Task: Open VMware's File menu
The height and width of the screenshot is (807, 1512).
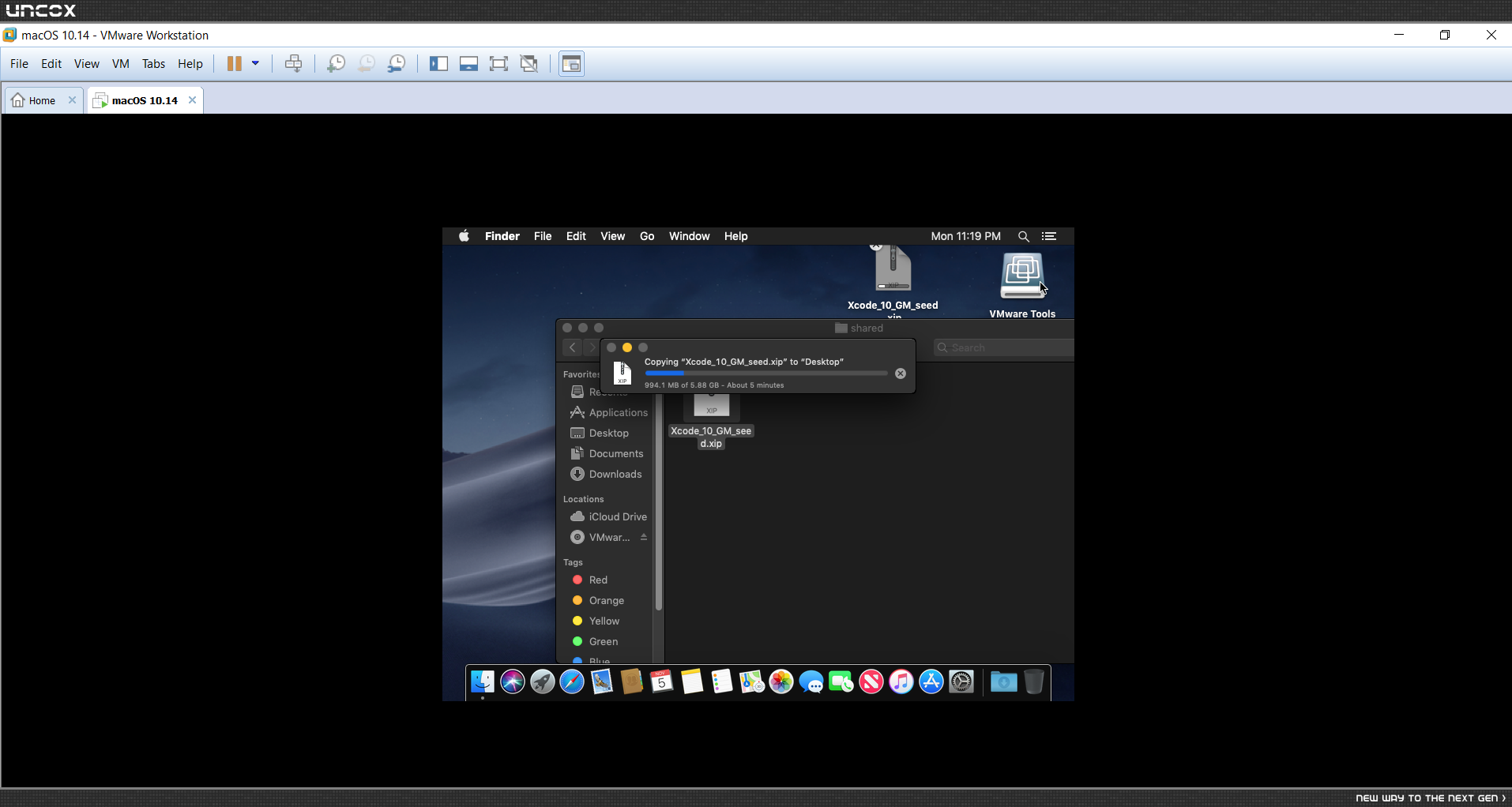Action: 19,64
